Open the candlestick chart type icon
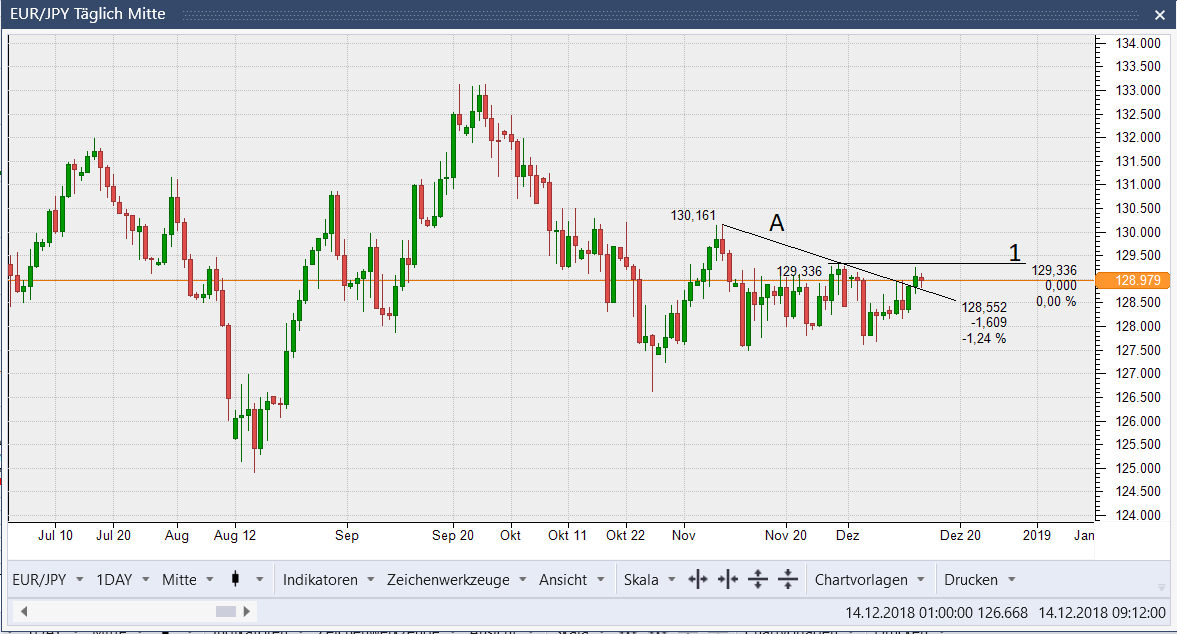The height and width of the screenshot is (634, 1177). click(x=235, y=579)
